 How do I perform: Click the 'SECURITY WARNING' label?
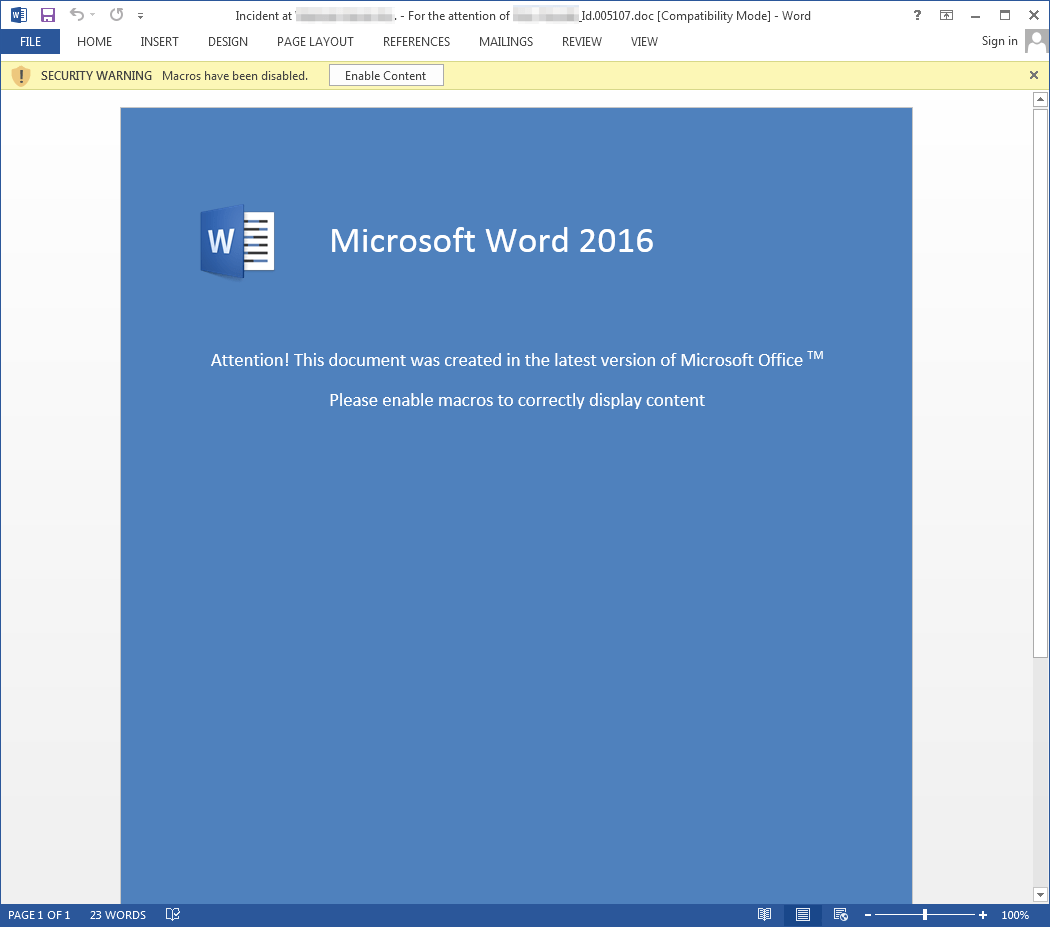coord(96,76)
